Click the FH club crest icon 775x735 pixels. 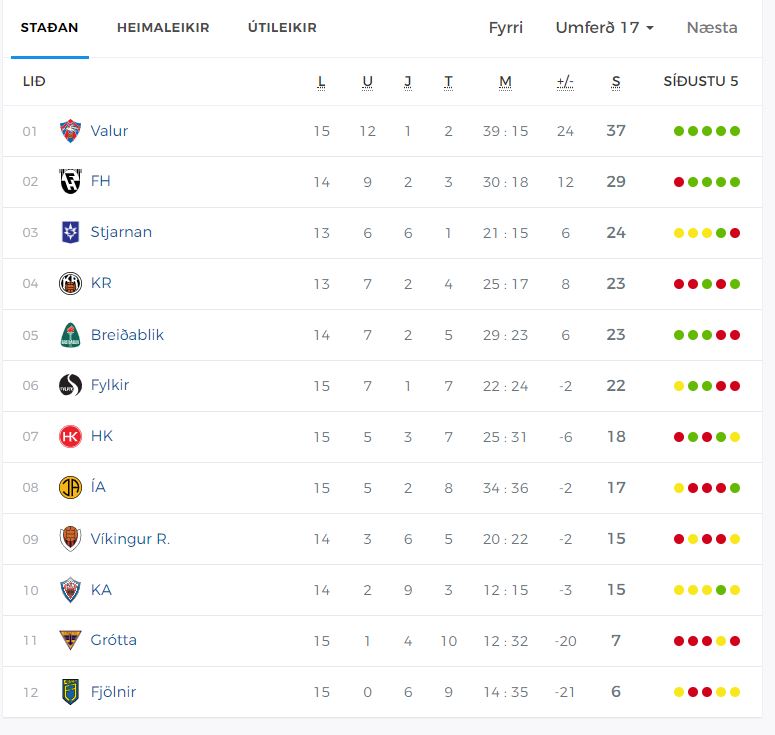click(x=70, y=182)
